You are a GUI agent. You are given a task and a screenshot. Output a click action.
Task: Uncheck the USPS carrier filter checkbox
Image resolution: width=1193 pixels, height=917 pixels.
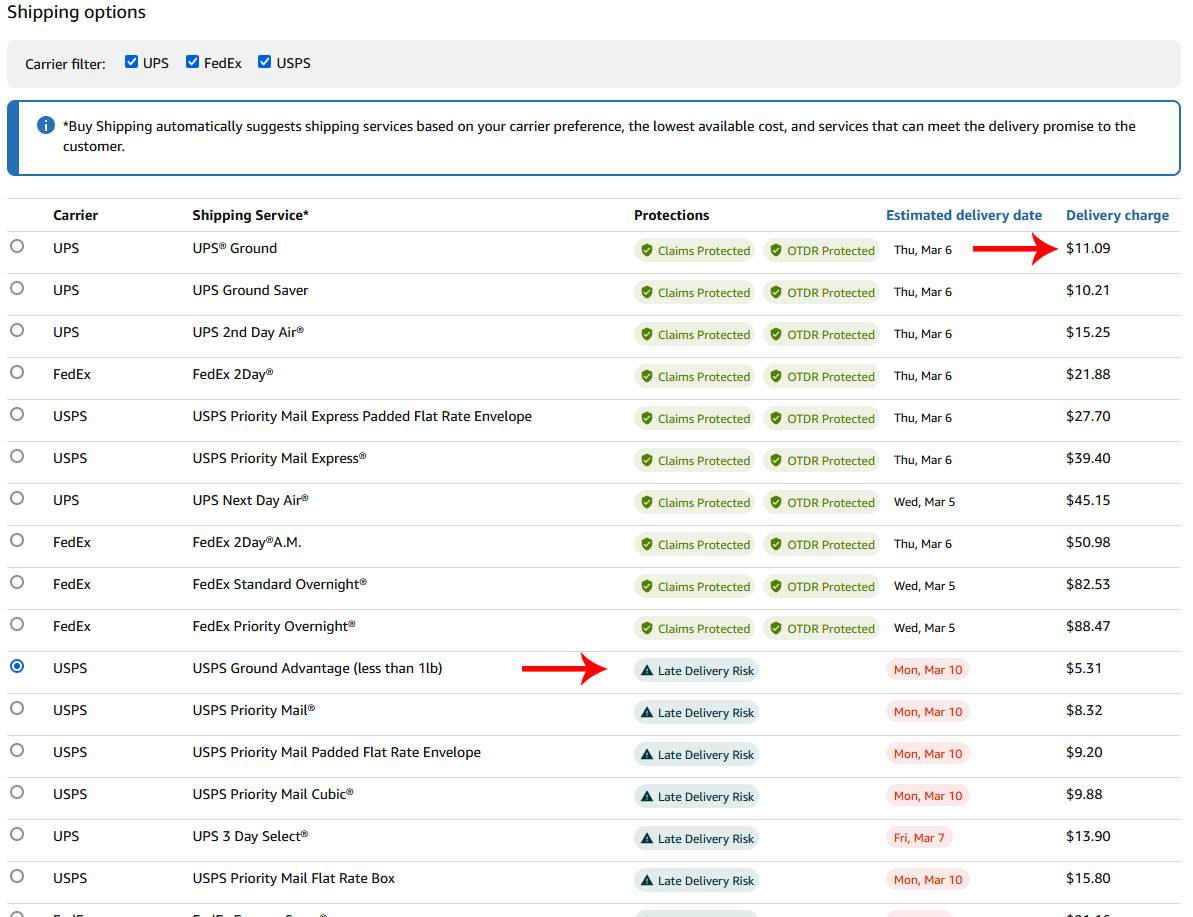[265, 62]
